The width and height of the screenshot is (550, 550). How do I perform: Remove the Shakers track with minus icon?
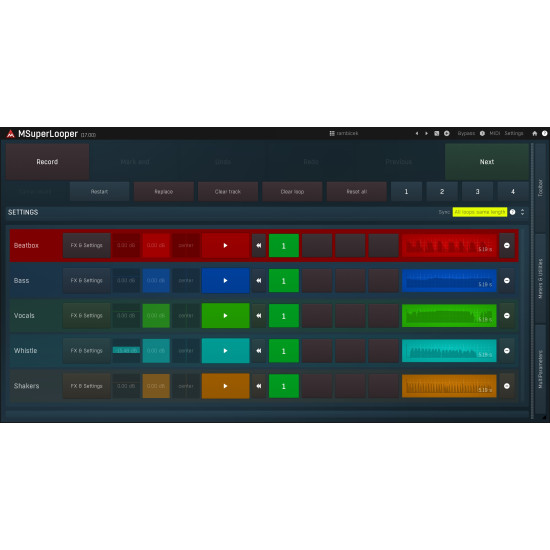point(507,386)
